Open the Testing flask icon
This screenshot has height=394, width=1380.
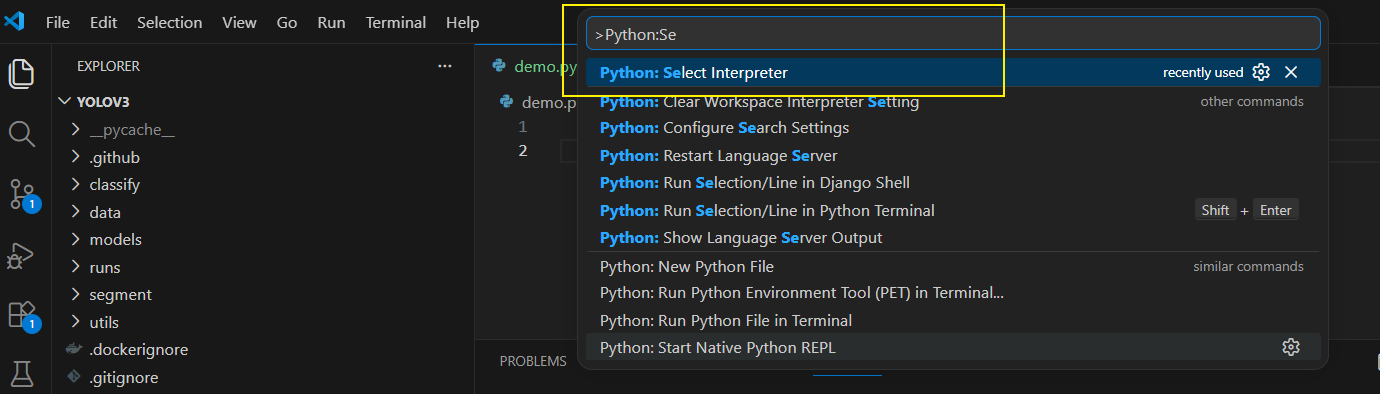pos(22,374)
